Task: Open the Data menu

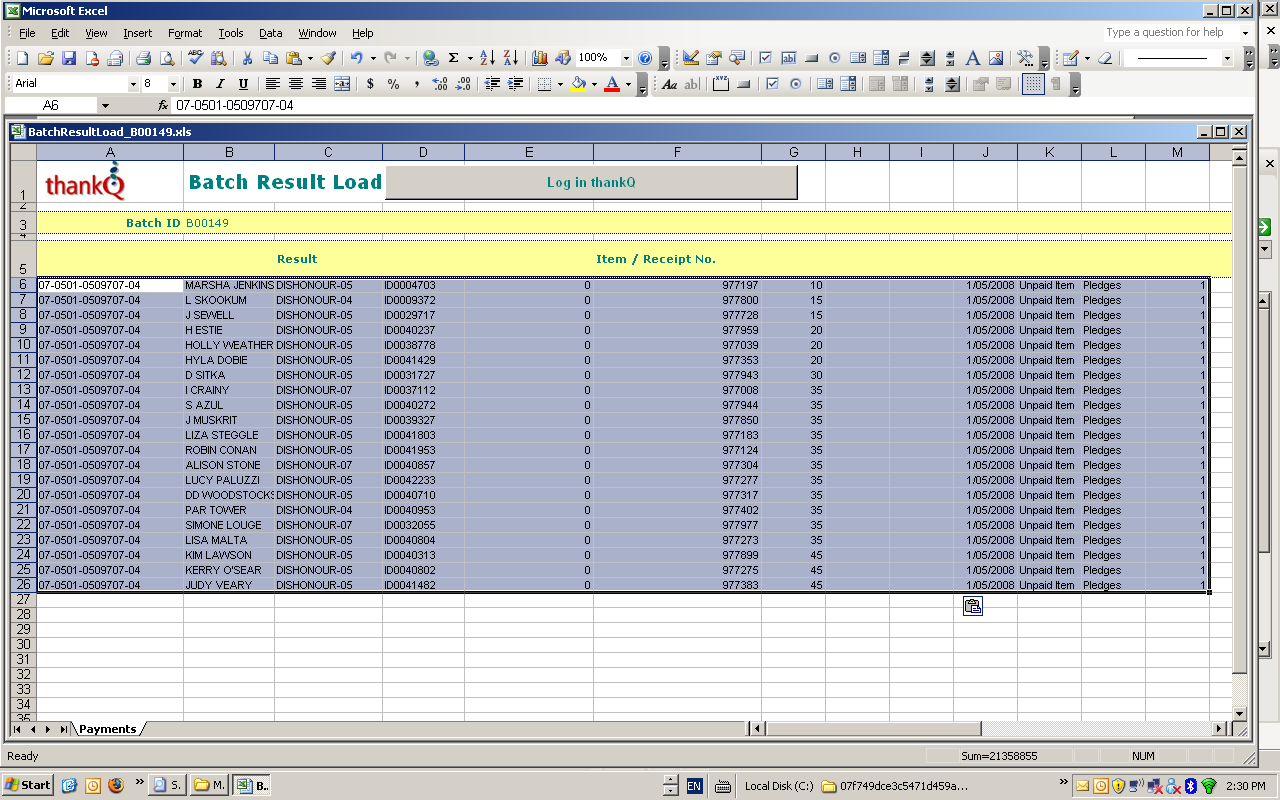Action: click(270, 33)
